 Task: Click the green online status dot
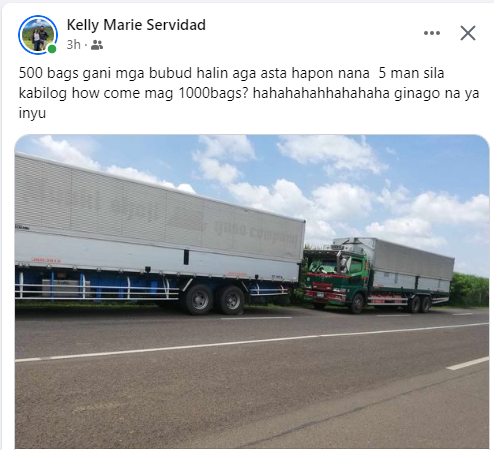(52, 49)
